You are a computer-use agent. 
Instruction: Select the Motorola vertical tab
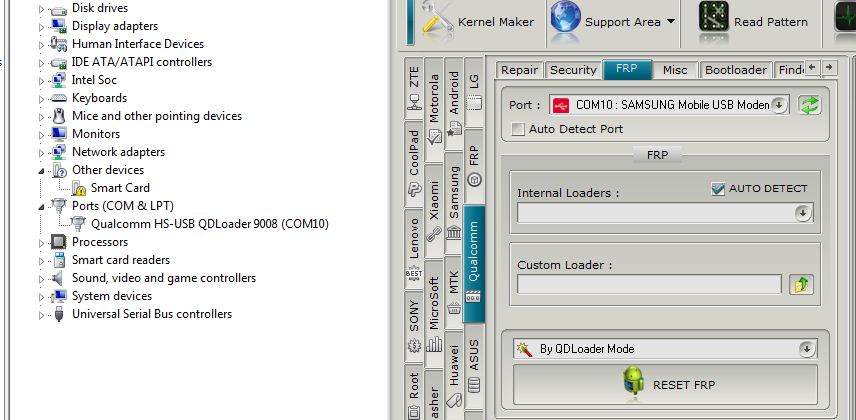pos(434,109)
